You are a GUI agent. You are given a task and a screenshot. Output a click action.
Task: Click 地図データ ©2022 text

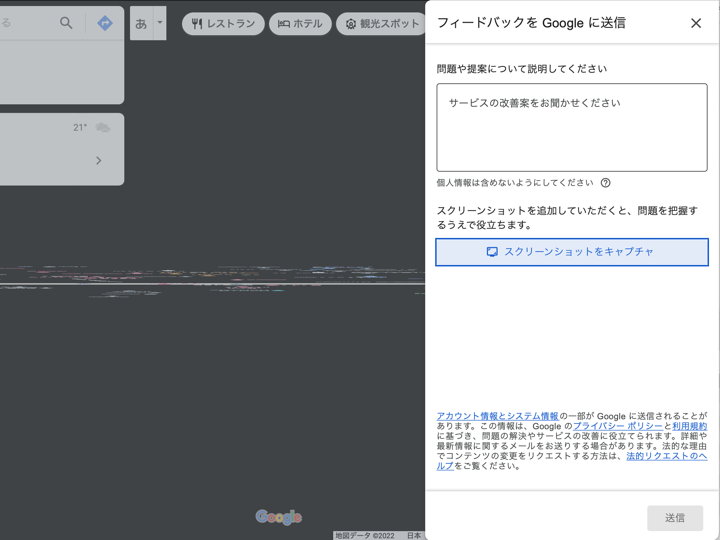(x=365, y=535)
